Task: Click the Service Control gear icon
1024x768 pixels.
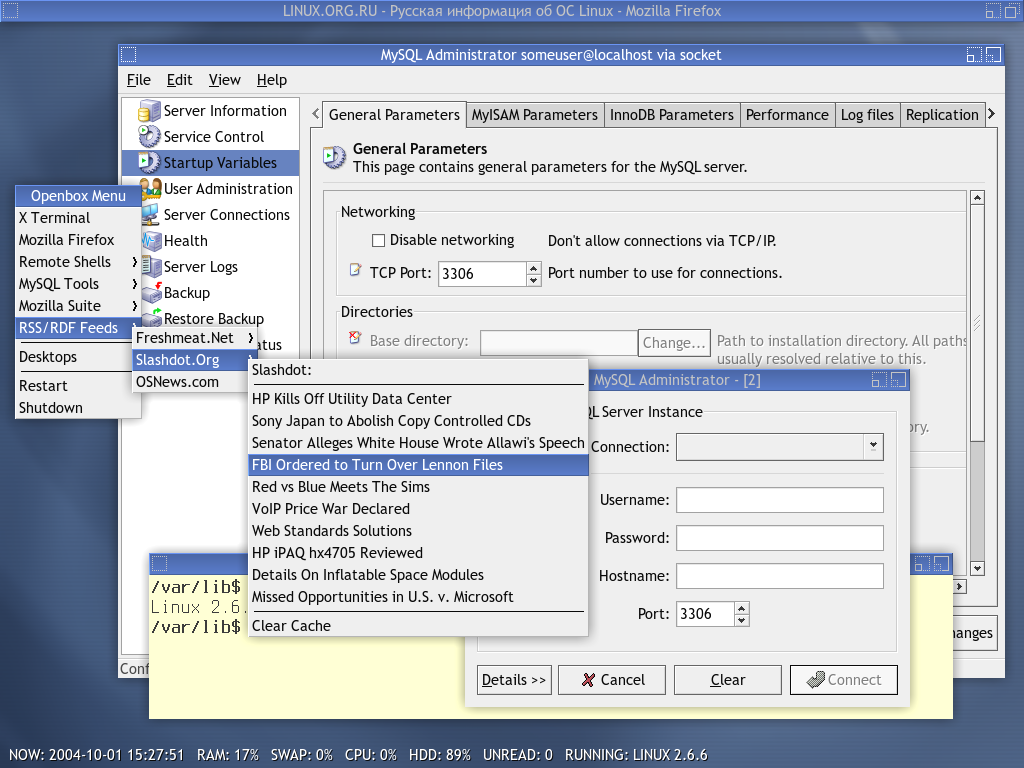Action: 150,136
